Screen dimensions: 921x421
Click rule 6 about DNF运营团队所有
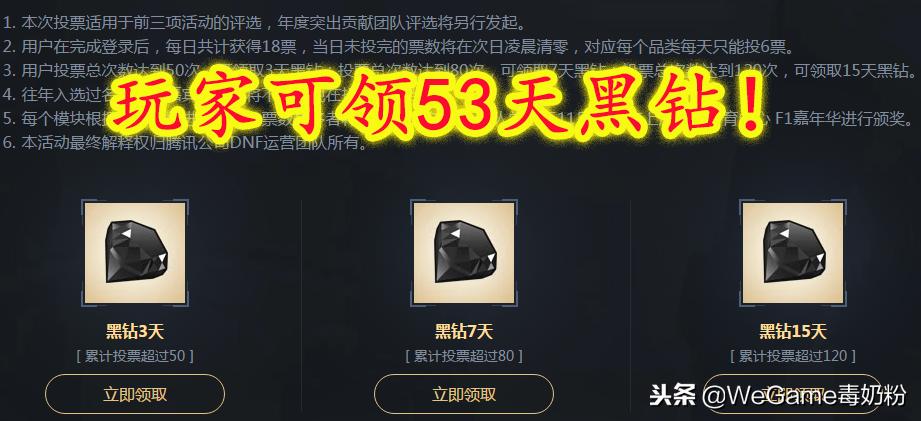click(x=186, y=143)
